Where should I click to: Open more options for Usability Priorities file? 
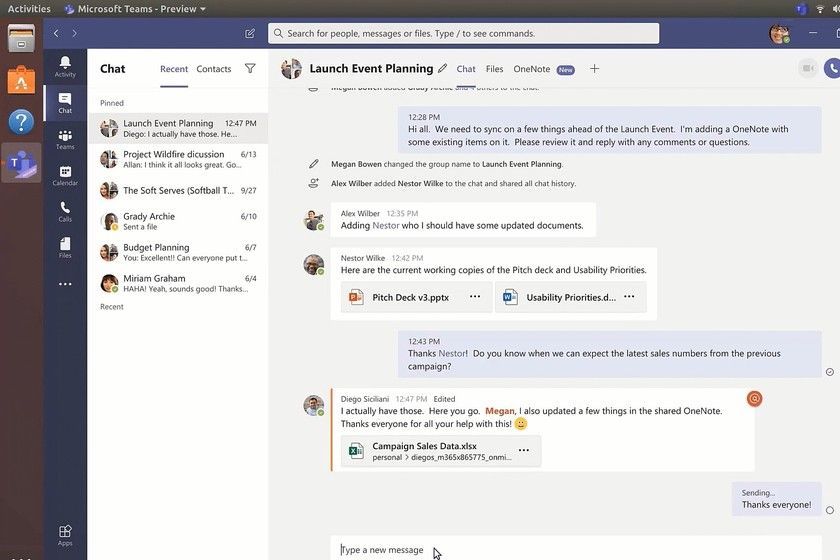coord(629,297)
